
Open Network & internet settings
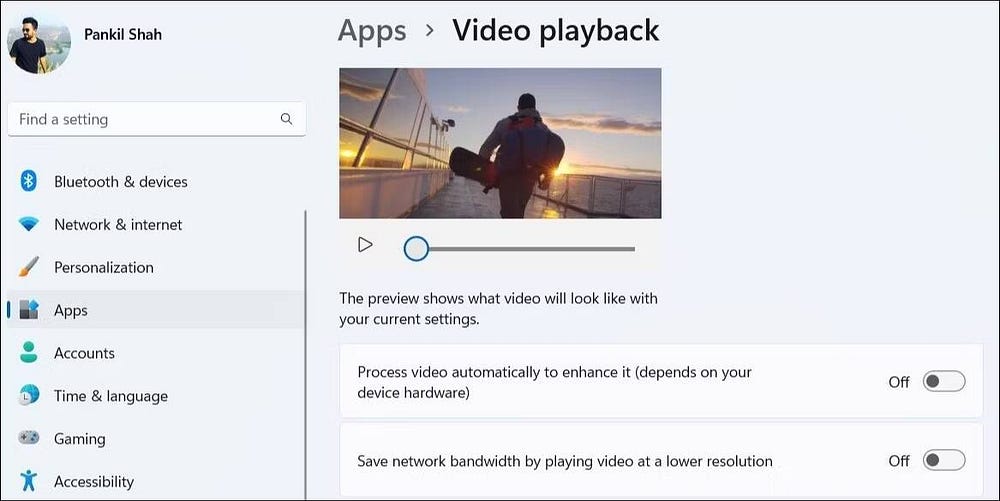(156, 224)
